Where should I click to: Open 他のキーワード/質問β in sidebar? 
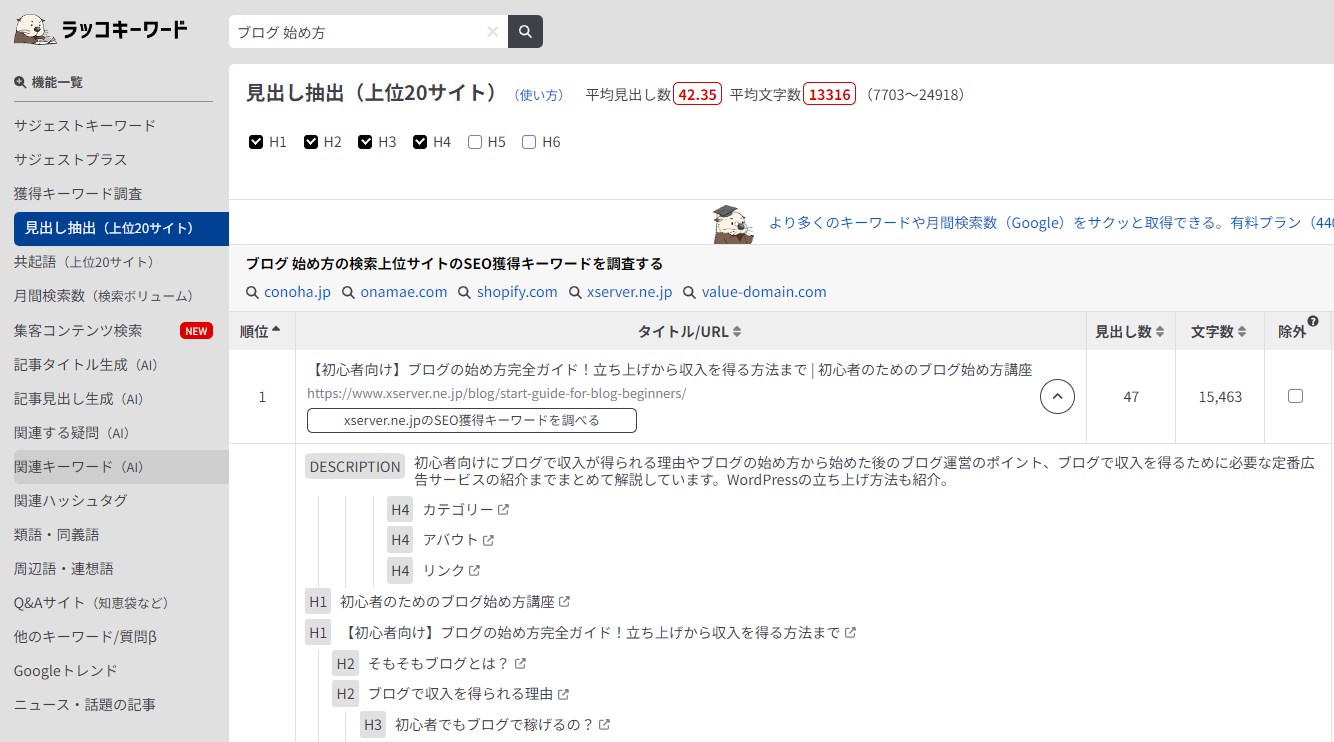coord(85,636)
